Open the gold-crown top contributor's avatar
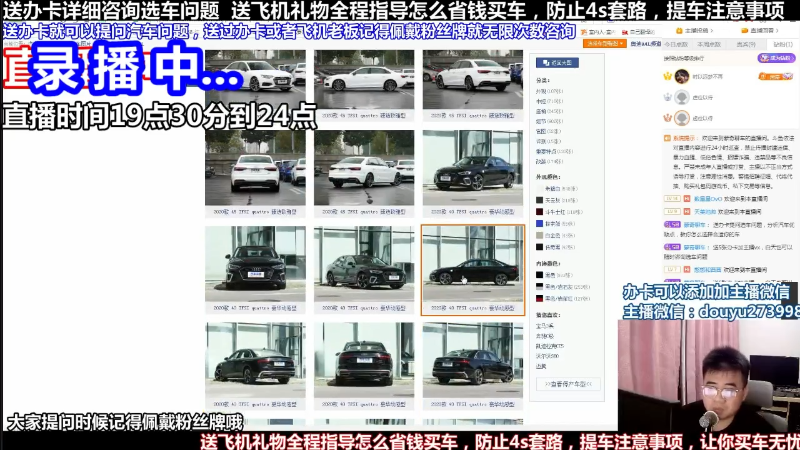The image size is (800, 450). (682, 77)
